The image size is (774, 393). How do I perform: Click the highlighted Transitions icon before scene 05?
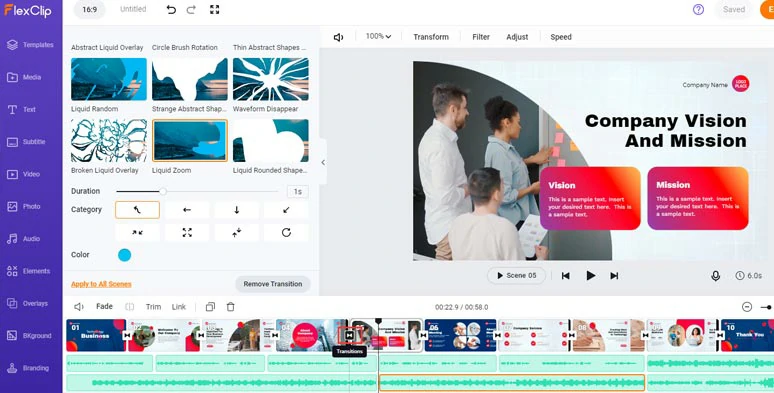(349, 335)
